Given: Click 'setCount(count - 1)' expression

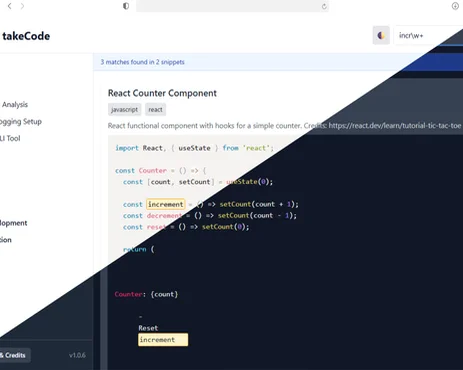Looking at the screenshot, I should (255, 216).
